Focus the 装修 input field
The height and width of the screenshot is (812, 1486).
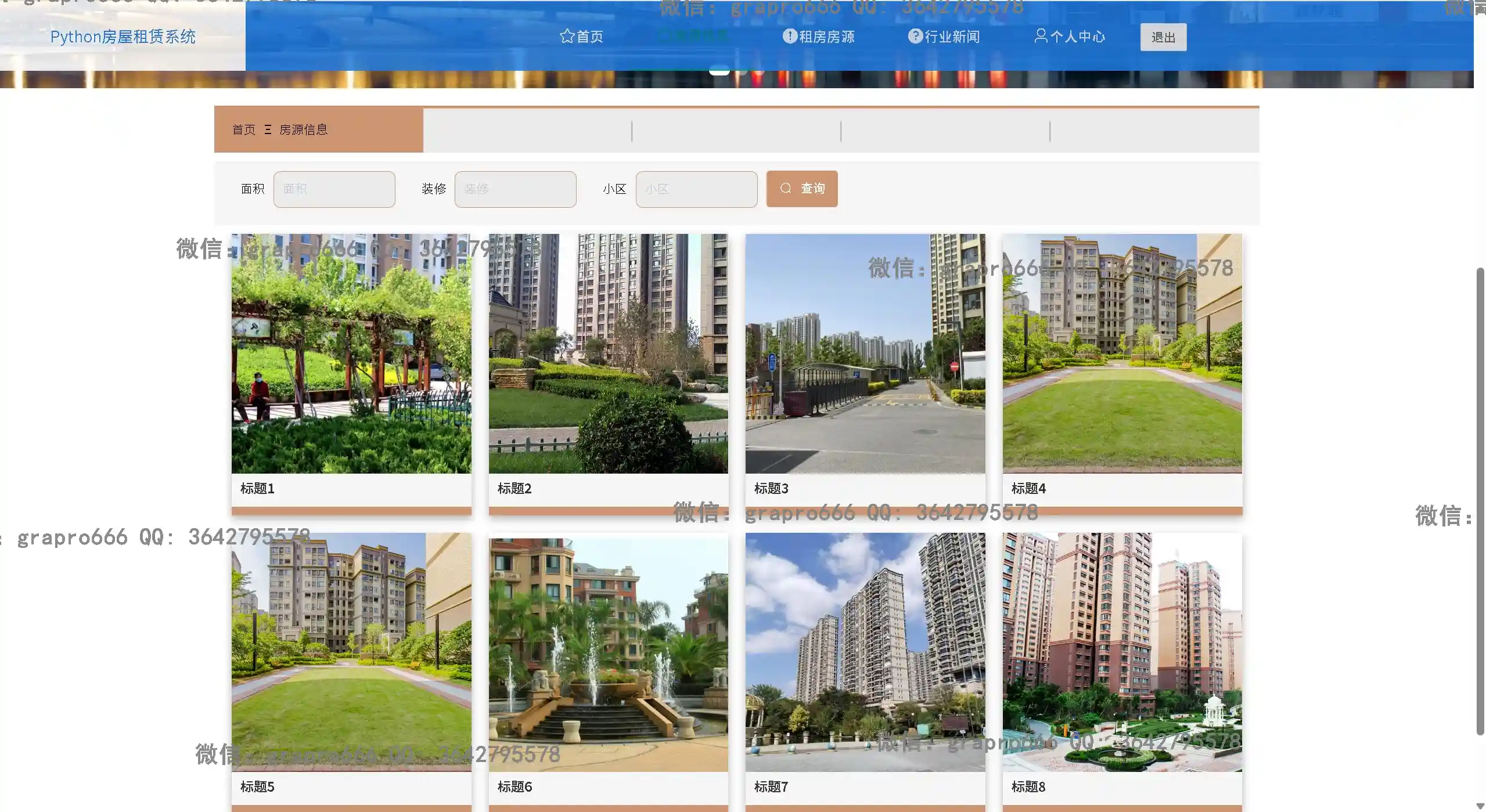click(515, 189)
